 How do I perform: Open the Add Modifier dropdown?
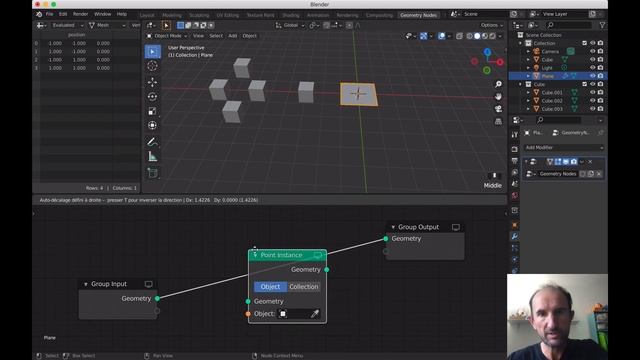point(564,147)
